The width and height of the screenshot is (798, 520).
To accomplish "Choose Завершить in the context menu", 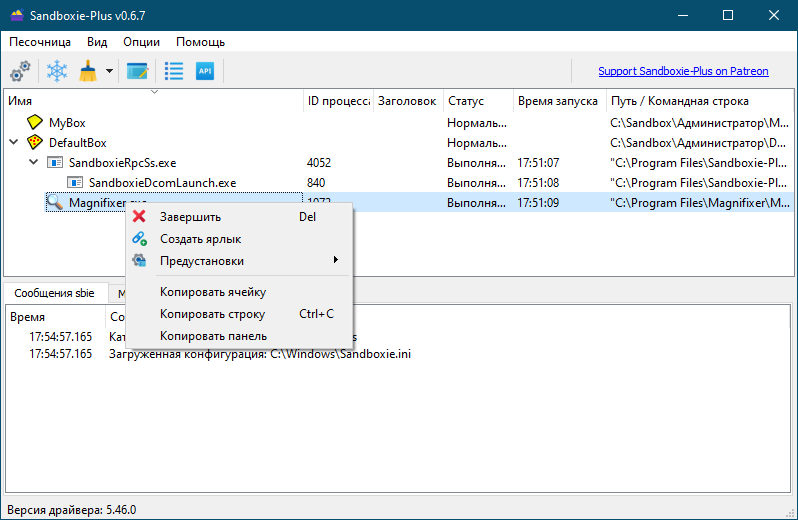I will [x=239, y=217].
